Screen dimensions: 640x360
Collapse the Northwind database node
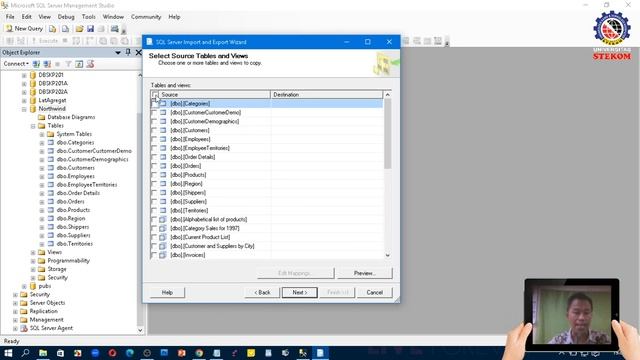(24, 109)
